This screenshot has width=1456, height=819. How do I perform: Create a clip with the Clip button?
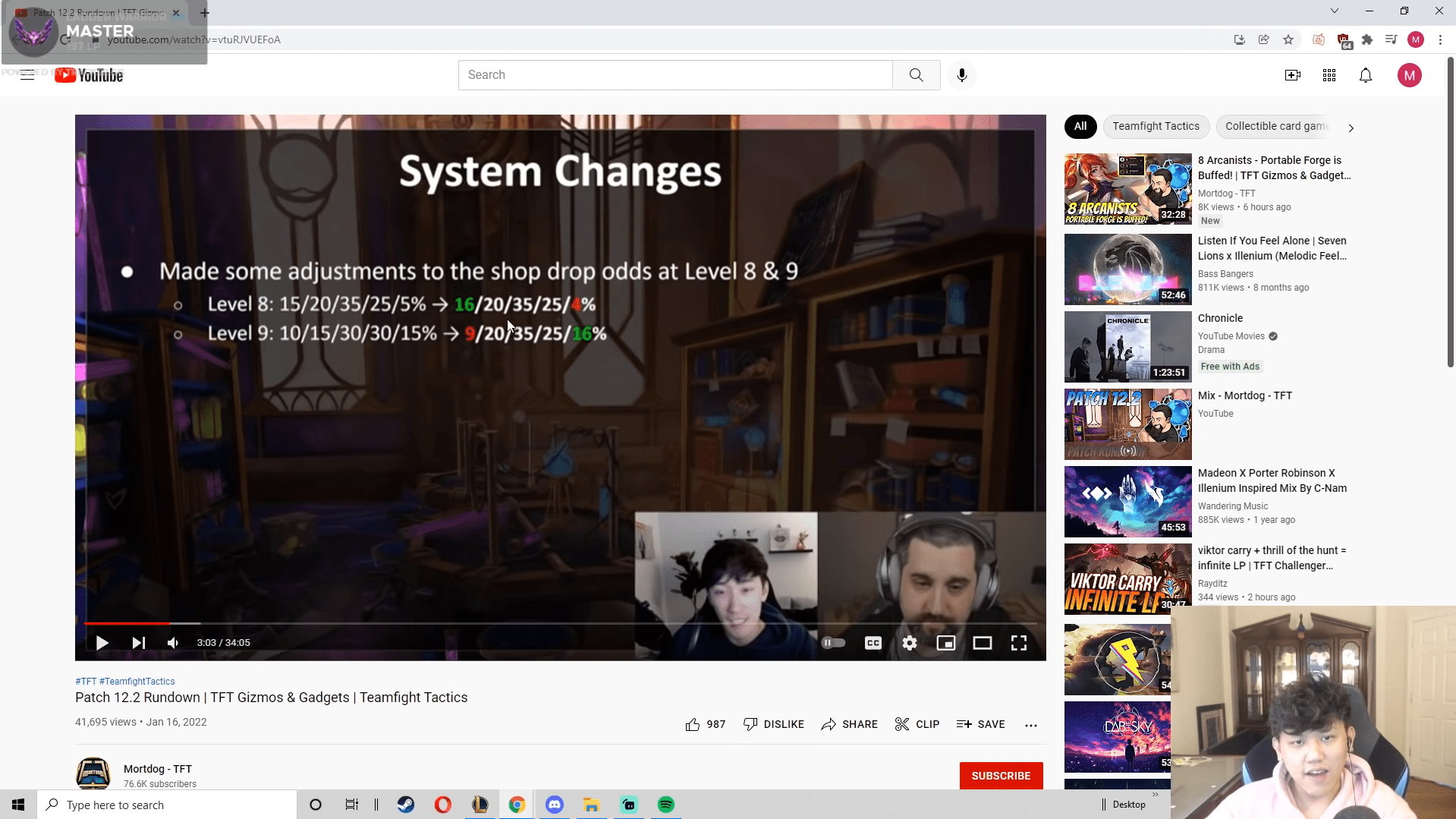click(917, 725)
